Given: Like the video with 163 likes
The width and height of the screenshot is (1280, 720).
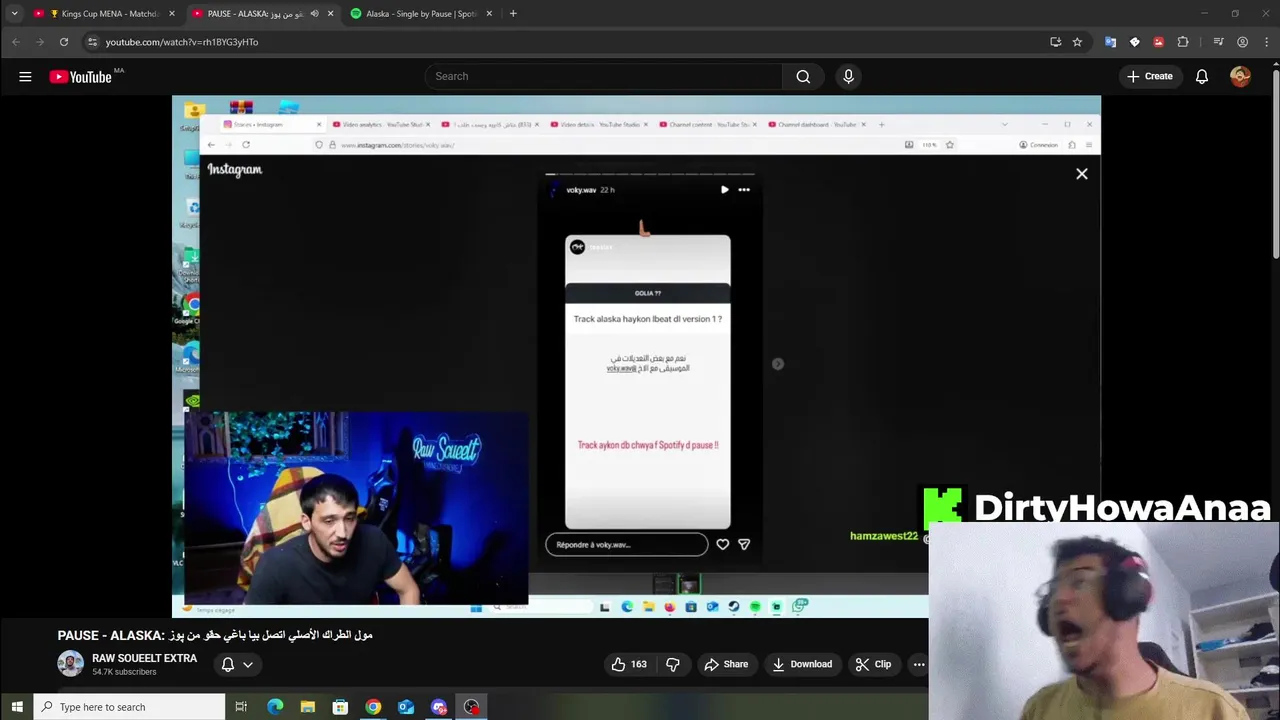Looking at the screenshot, I should tap(629, 664).
